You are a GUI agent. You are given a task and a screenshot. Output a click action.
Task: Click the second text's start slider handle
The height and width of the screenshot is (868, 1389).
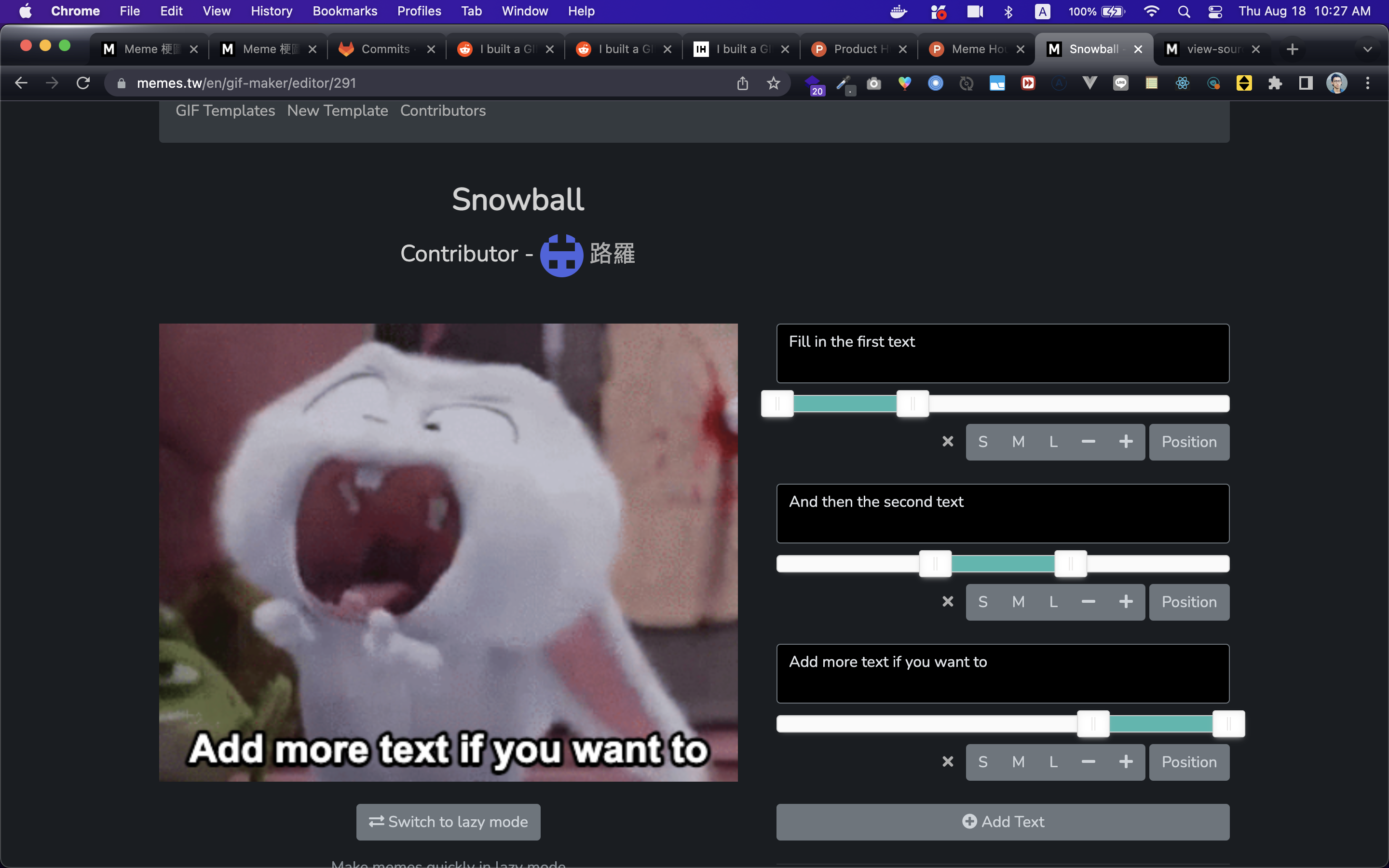[x=935, y=564]
